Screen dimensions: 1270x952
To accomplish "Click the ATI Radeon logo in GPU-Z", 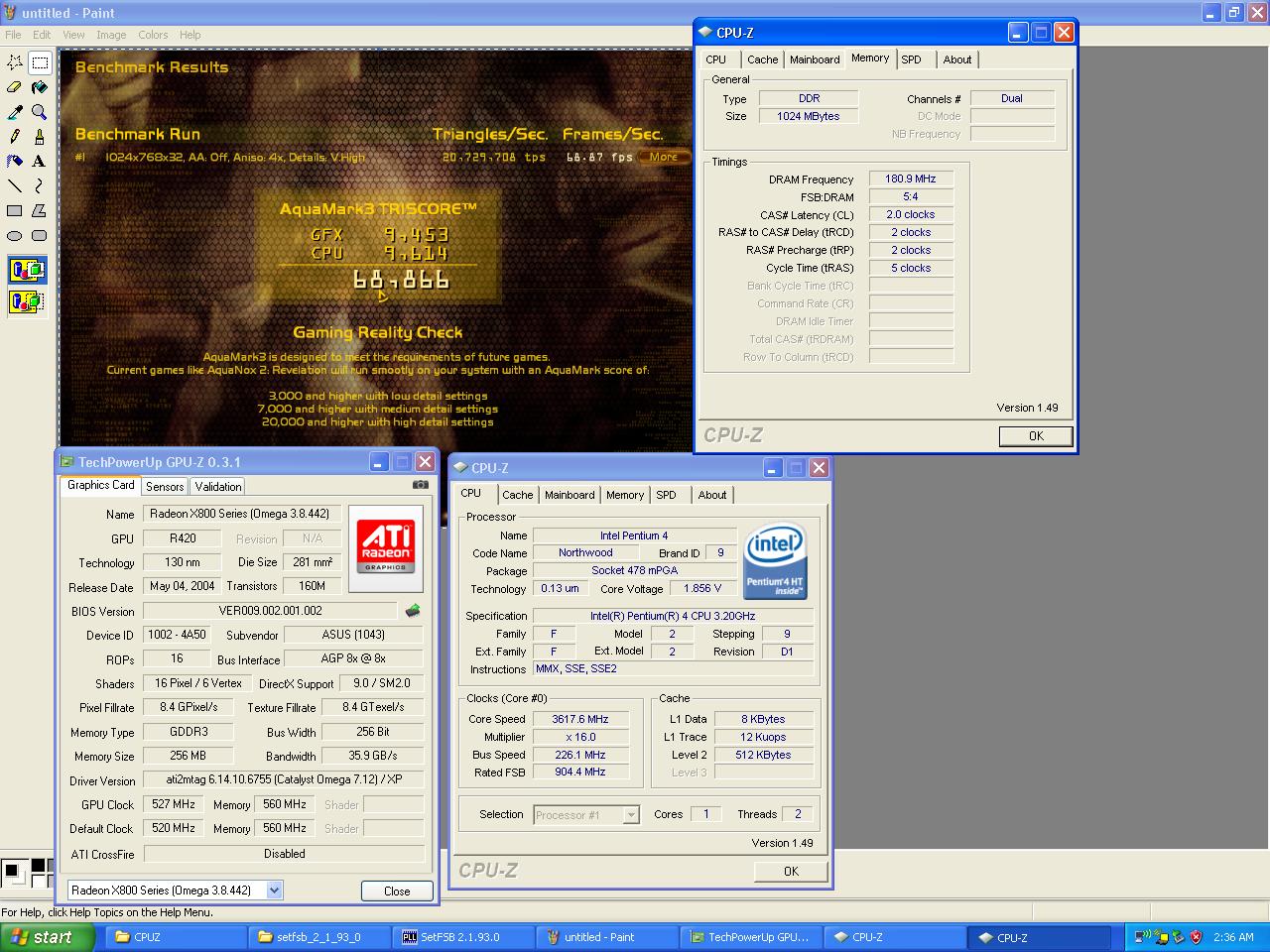I will tap(385, 547).
